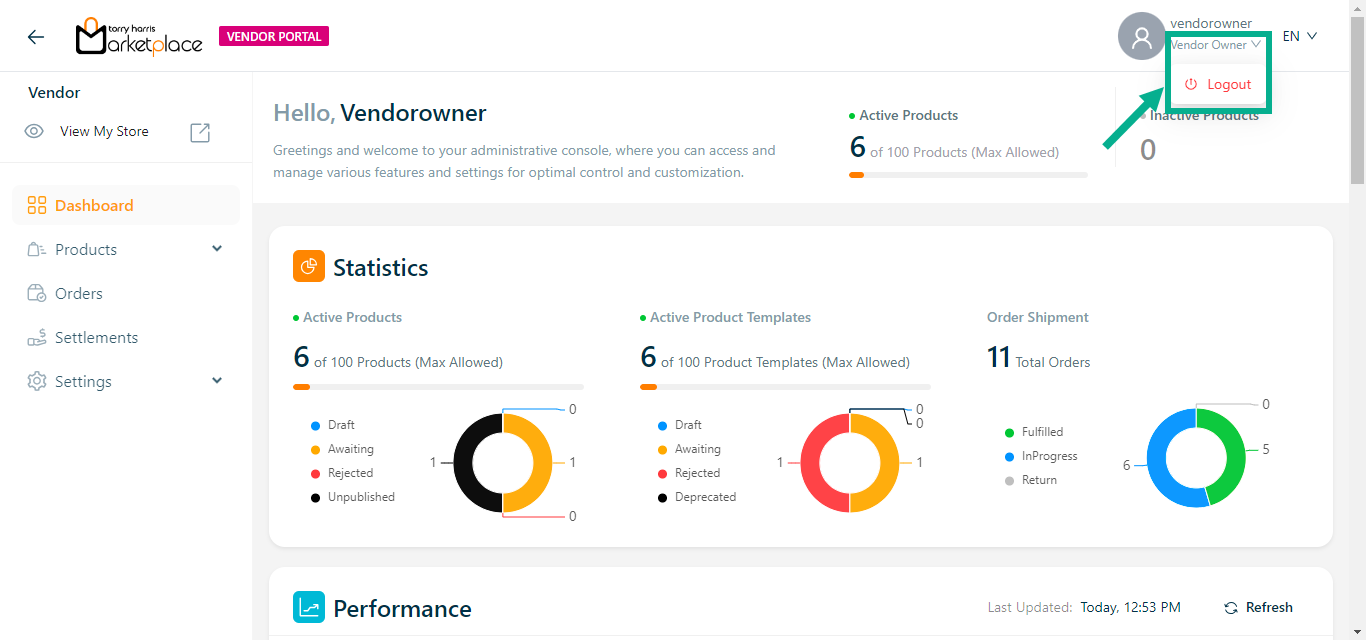Expand the Settings menu chevron
The height and width of the screenshot is (640, 1366).
click(x=217, y=381)
